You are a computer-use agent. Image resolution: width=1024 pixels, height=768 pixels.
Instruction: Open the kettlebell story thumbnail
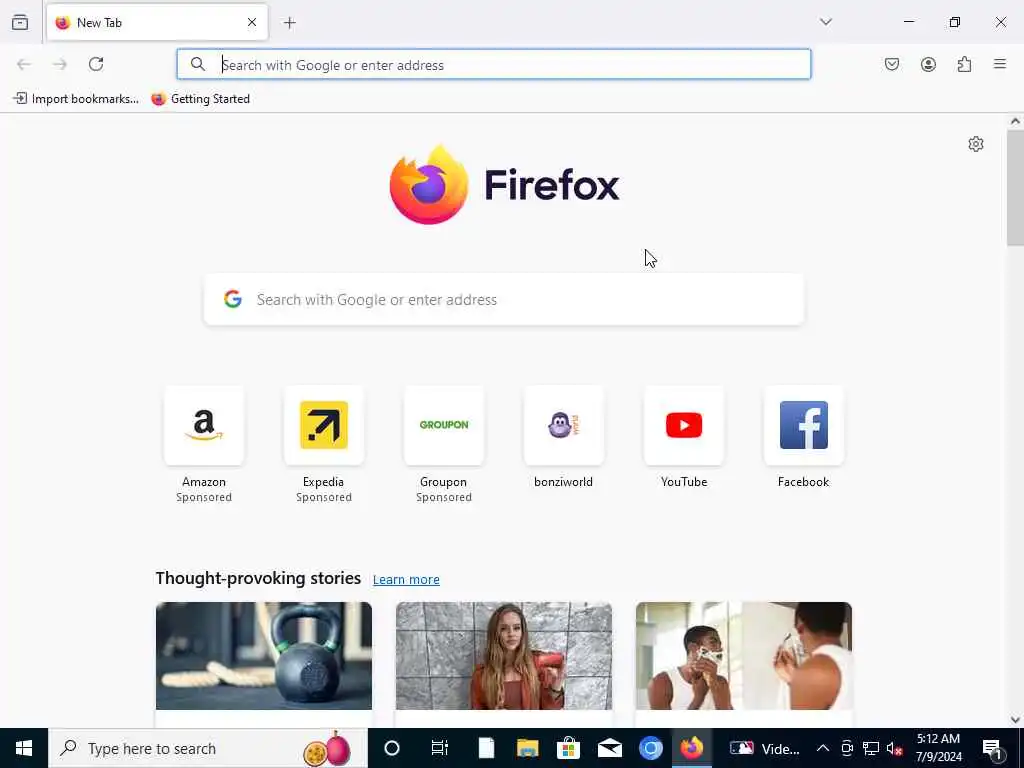click(264, 656)
